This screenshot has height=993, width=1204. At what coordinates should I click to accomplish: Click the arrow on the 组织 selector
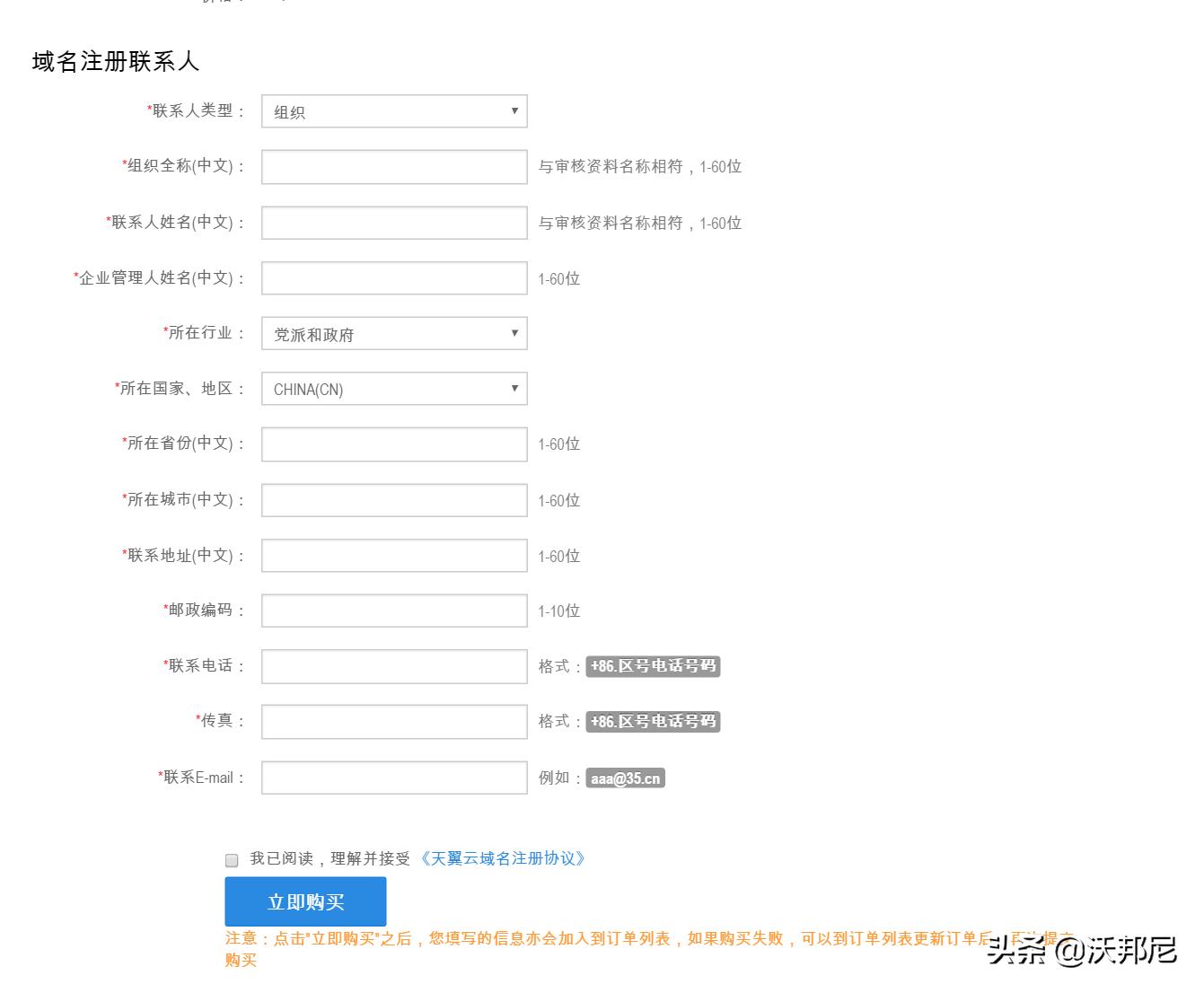coord(514,111)
